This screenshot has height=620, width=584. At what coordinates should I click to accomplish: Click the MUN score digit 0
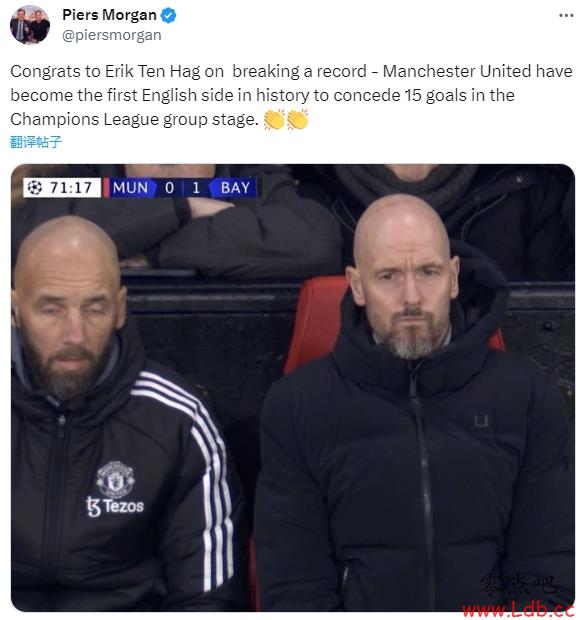pyautogui.click(x=169, y=187)
